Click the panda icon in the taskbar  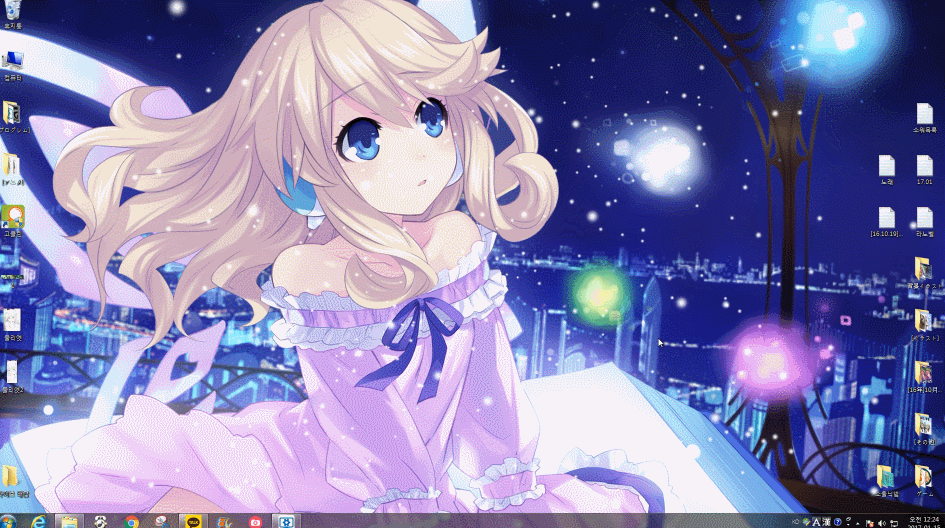pos(101,521)
